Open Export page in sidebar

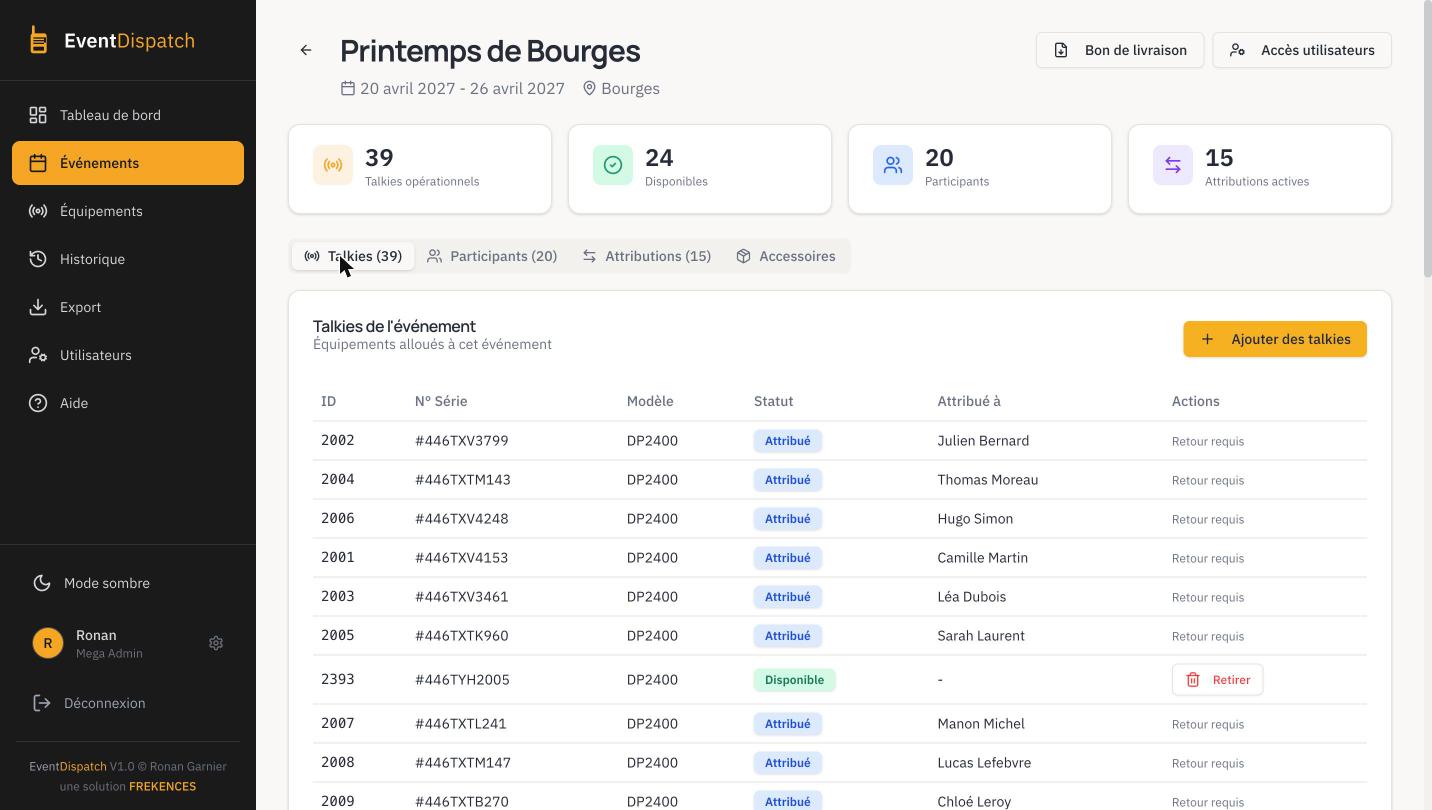(128, 307)
